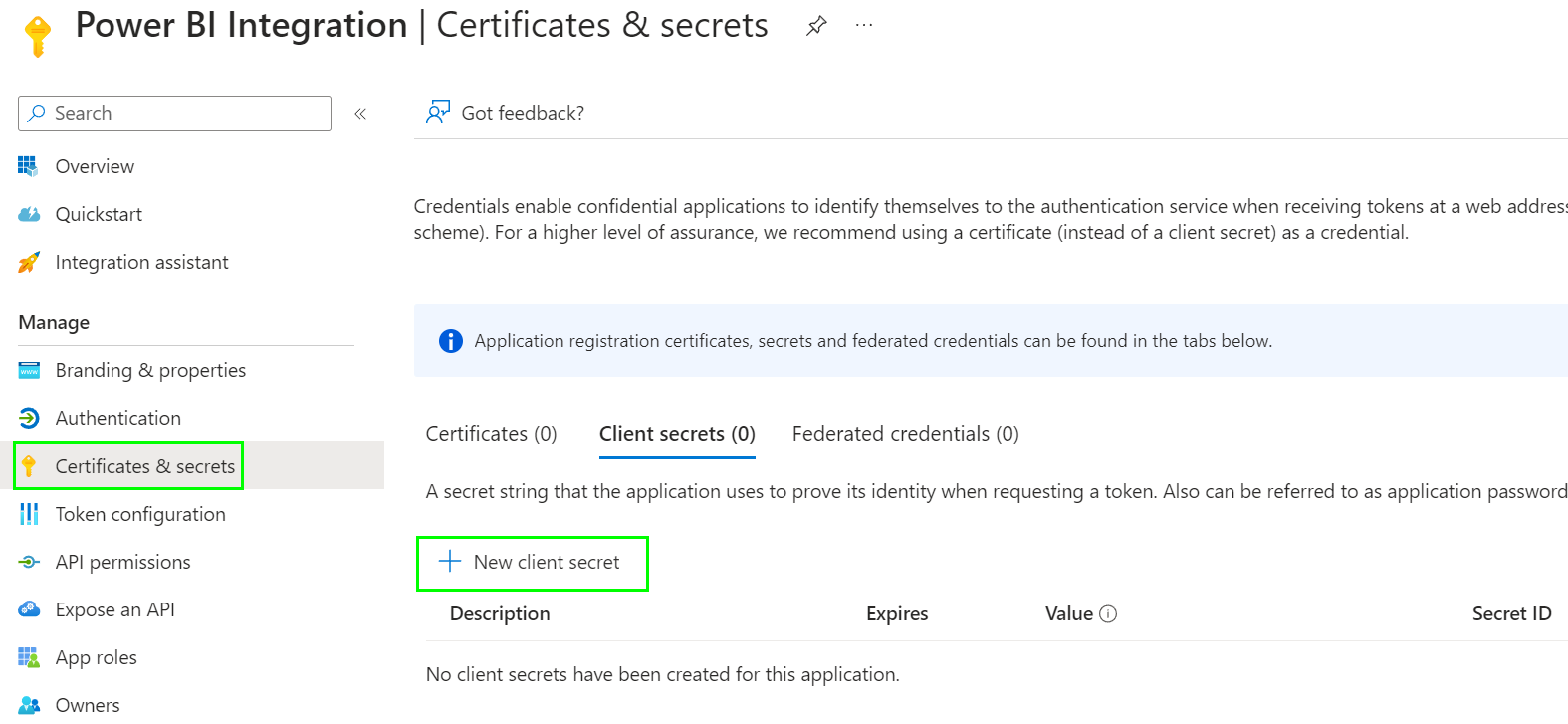Open App roles via its grid icon
This screenshot has height=724, width=1568.
[30, 657]
